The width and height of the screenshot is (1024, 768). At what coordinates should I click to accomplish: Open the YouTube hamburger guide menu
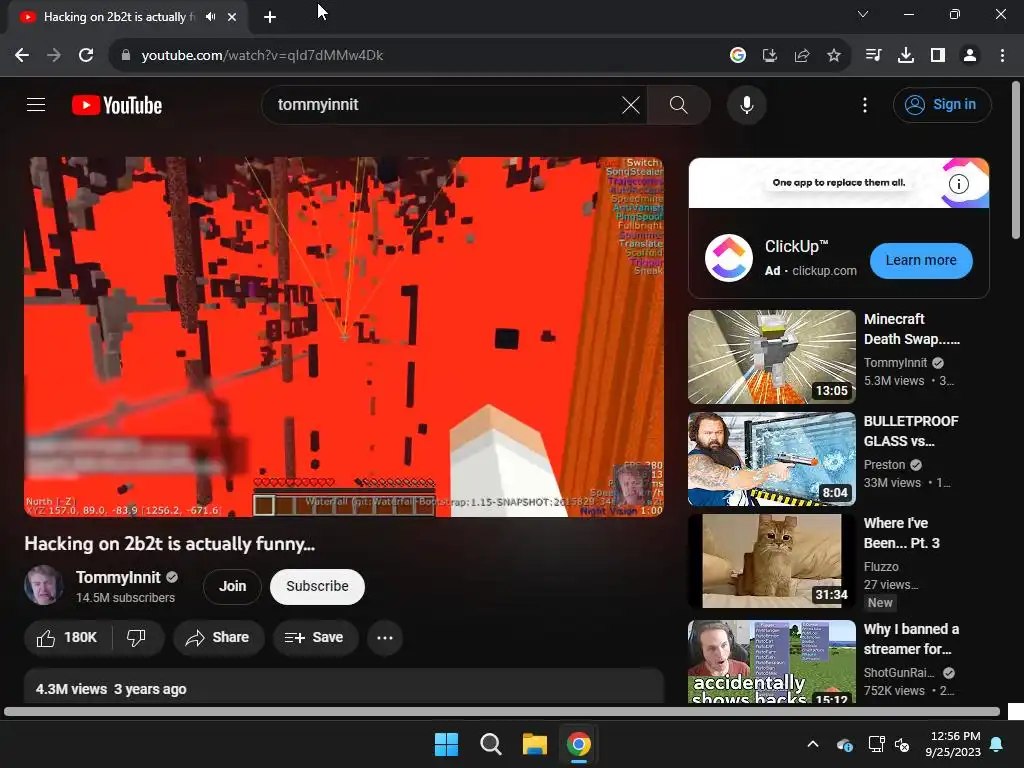pos(36,104)
